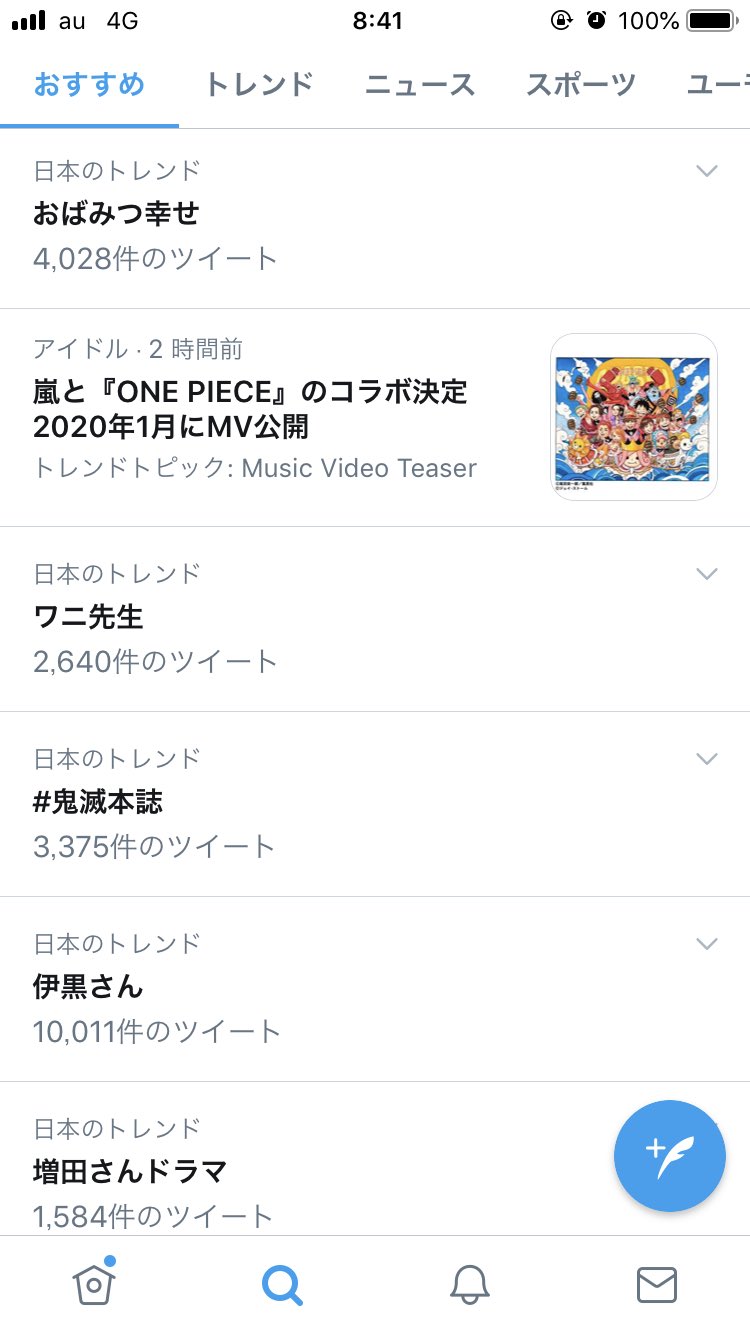The height and width of the screenshot is (1334, 750).
Task: Select the おすすめ tab
Action: (89, 85)
